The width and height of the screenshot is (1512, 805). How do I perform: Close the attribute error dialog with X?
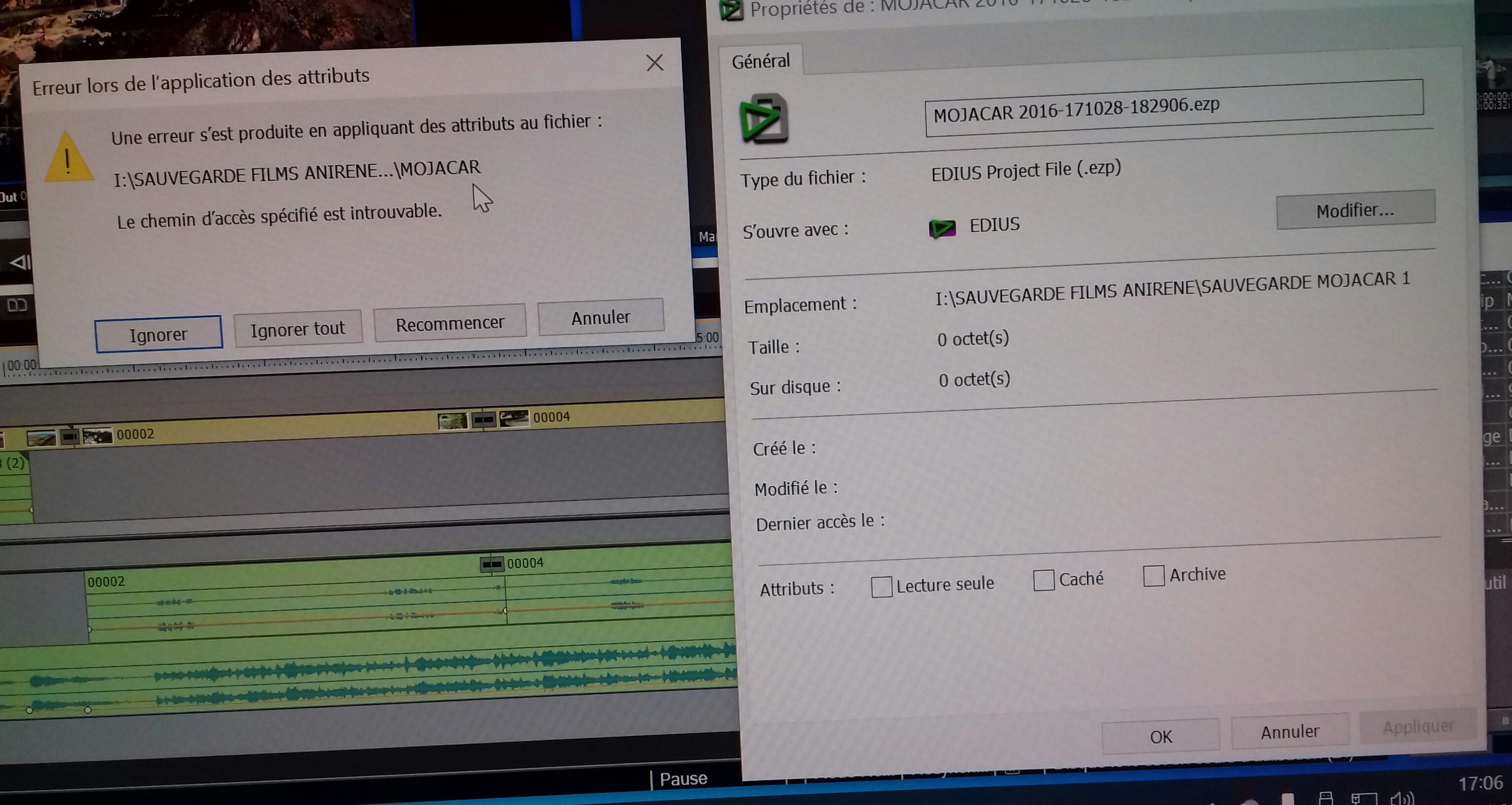(655, 62)
